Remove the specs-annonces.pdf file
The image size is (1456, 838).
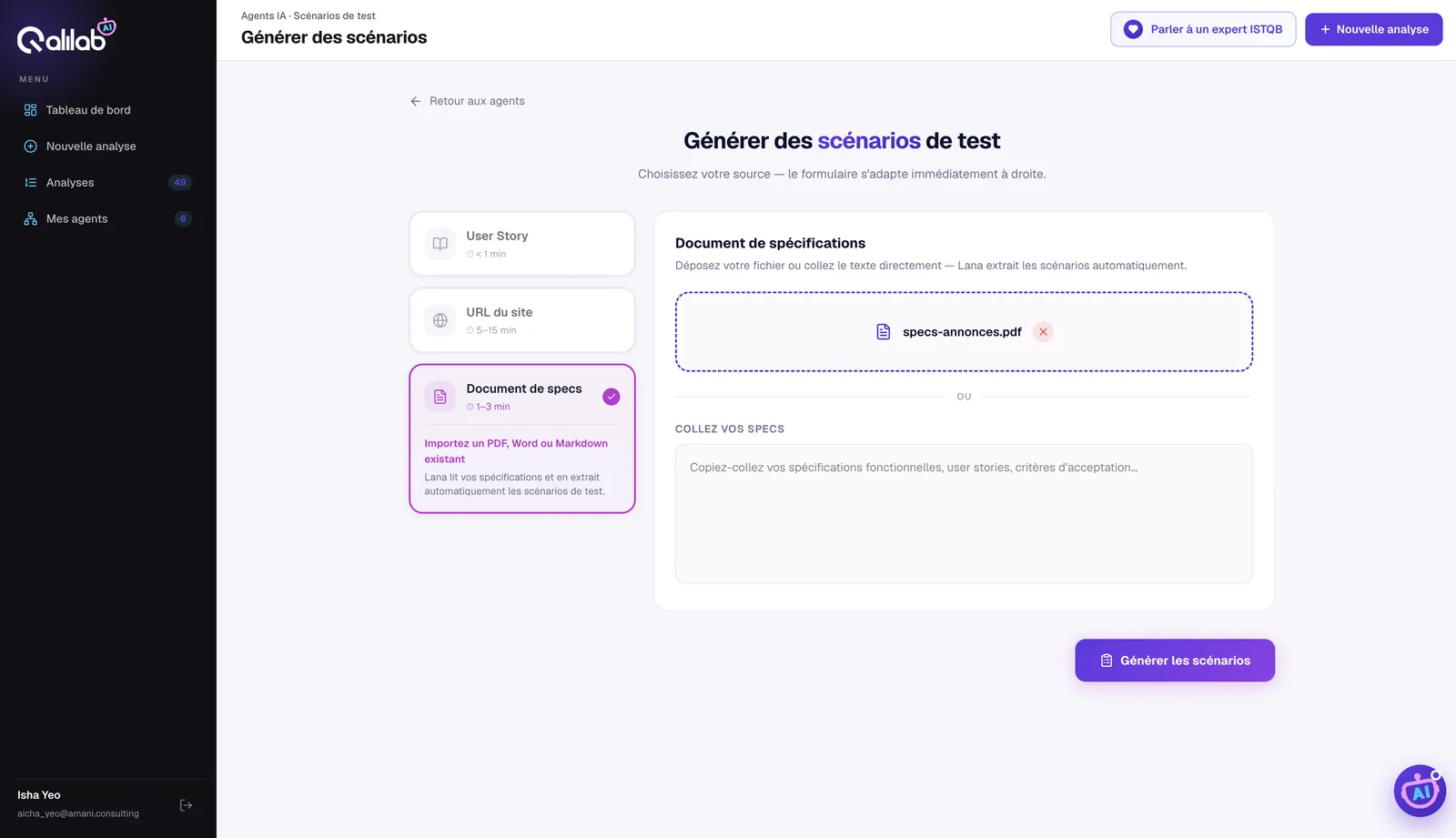pyautogui.click(x=1043, y=332)
